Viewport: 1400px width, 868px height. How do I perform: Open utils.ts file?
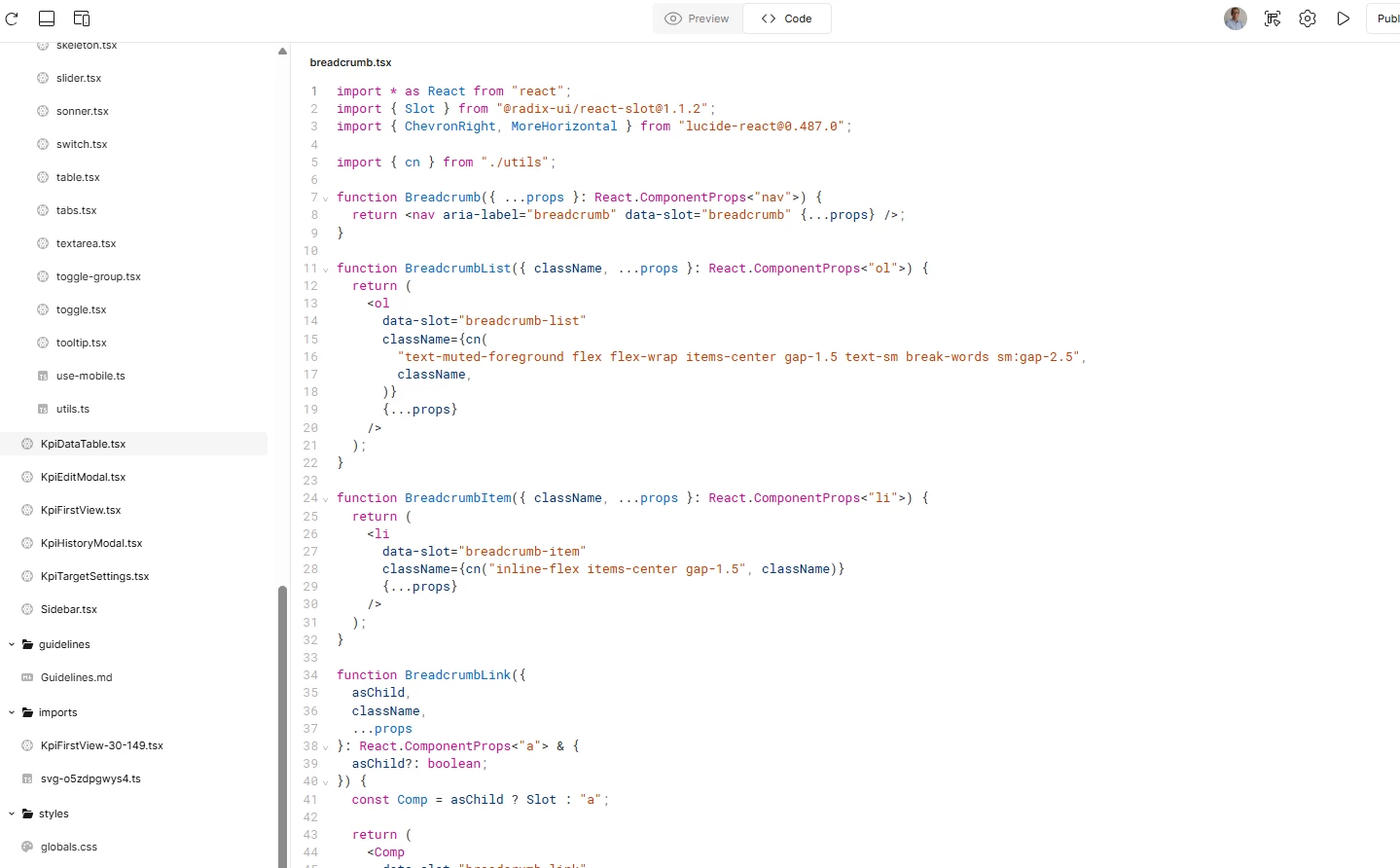73,409
